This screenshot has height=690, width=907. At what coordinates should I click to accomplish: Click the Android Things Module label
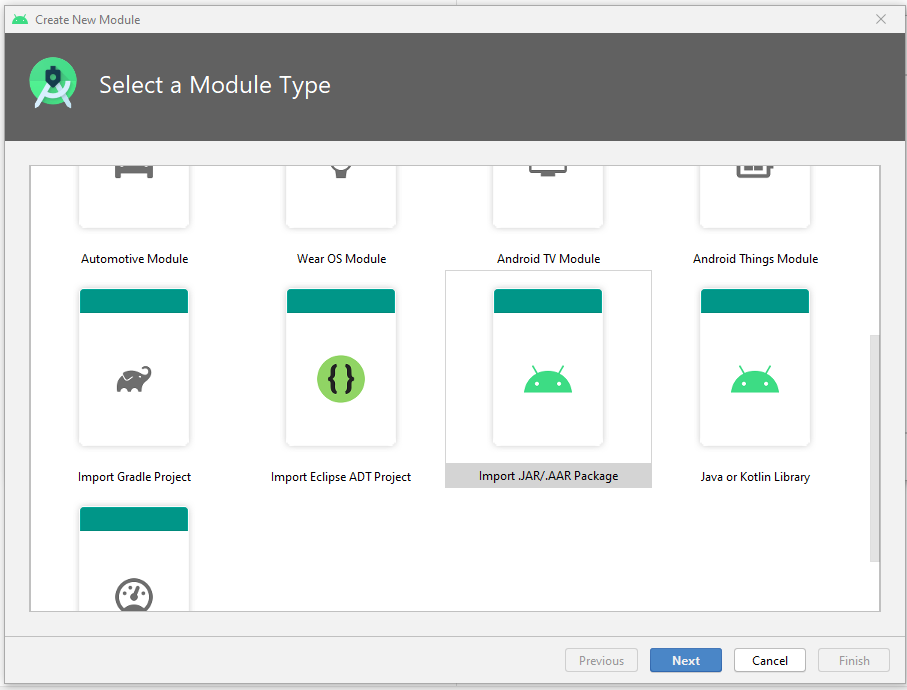tap(755, 259)
